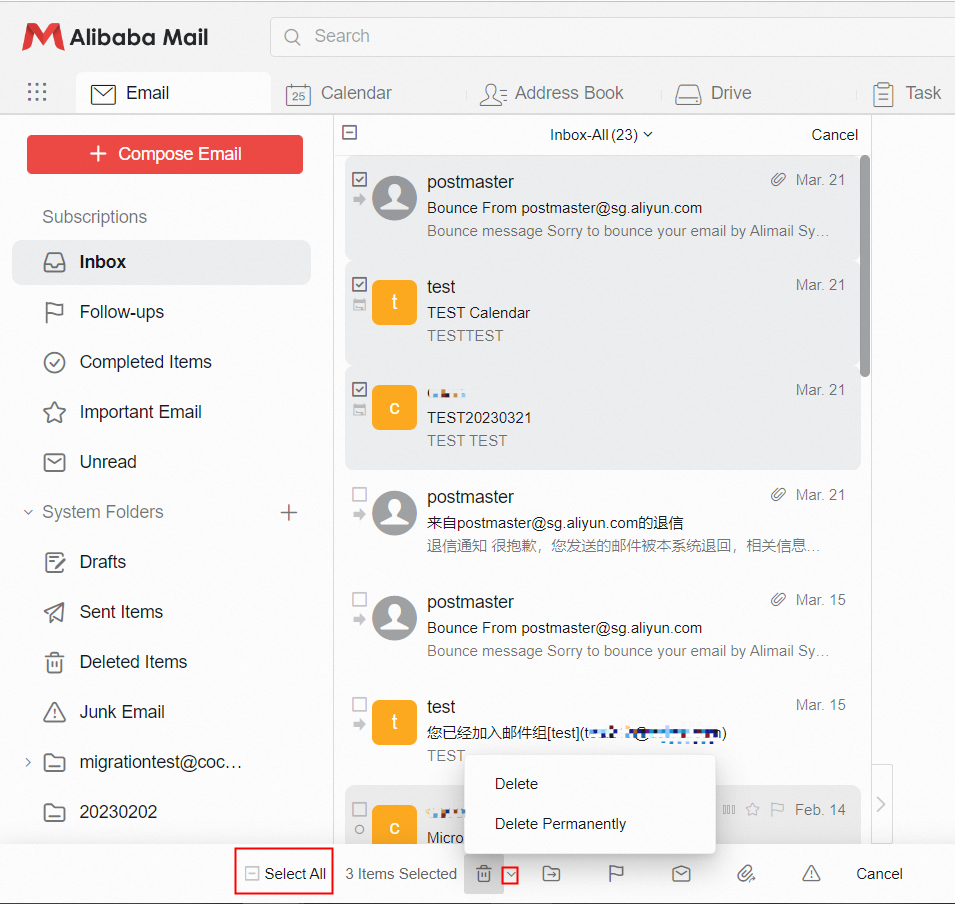Open the Task tab
The image size is (955, 904).
907,93
